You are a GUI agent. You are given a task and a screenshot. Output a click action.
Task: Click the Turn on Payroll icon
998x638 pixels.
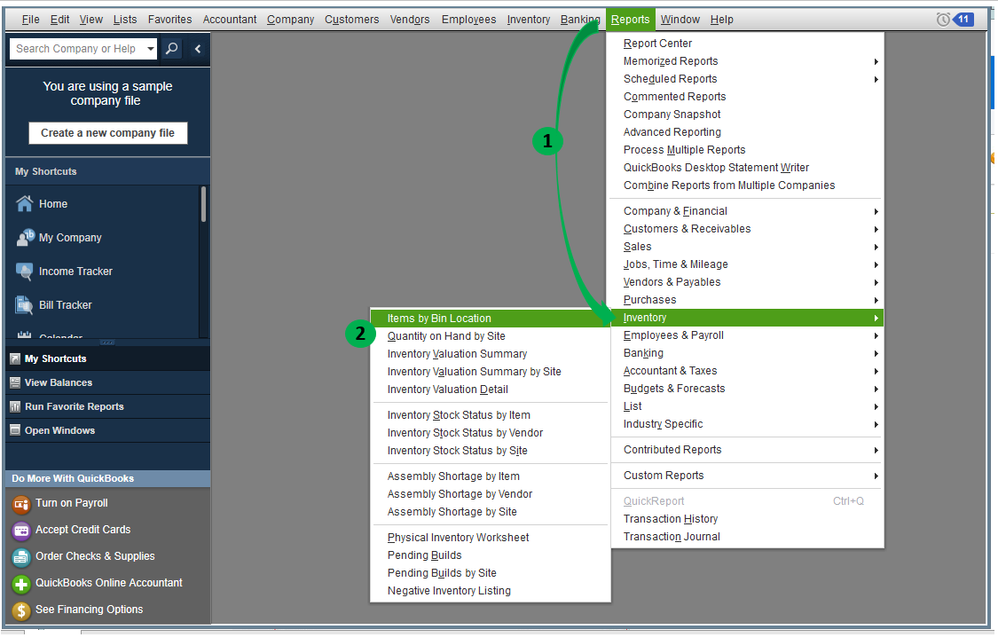21,504
